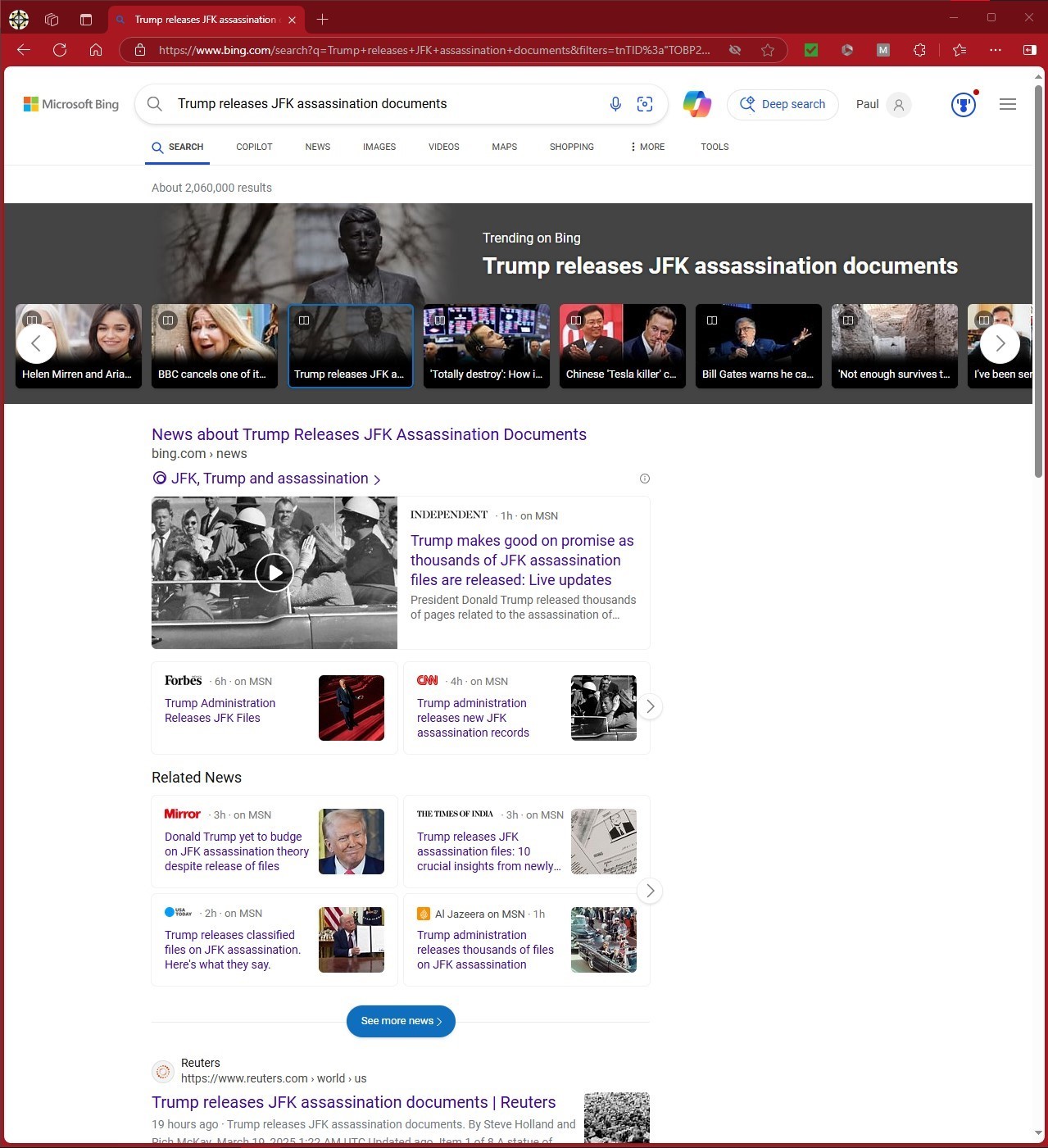Go to previous trending carousel items
The width and height of the screenshot is (1048, 1148).
[x=36, y=344]
